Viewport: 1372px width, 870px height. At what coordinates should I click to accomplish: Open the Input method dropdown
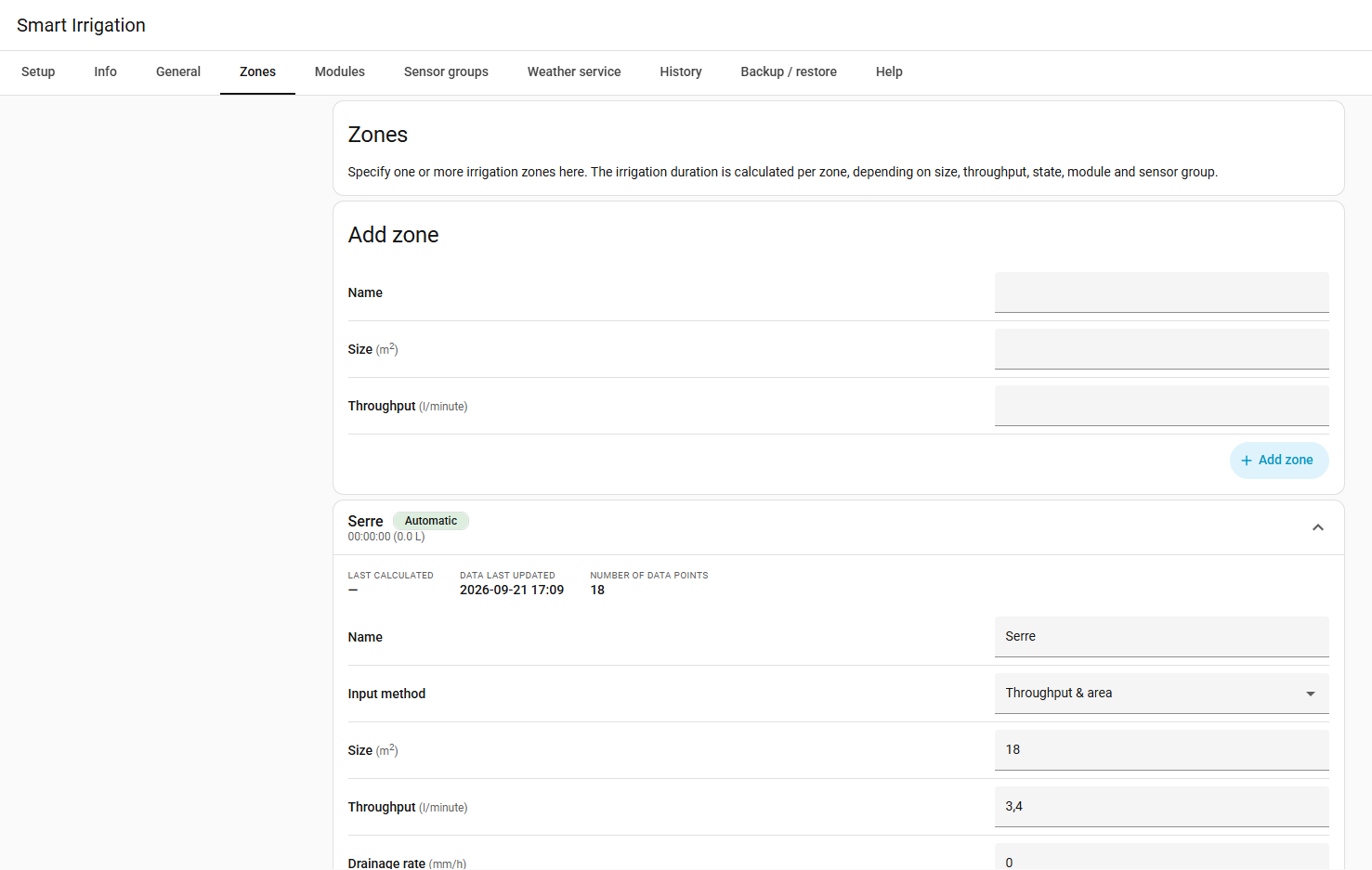pyautogui.click(x=1161, y=694)
